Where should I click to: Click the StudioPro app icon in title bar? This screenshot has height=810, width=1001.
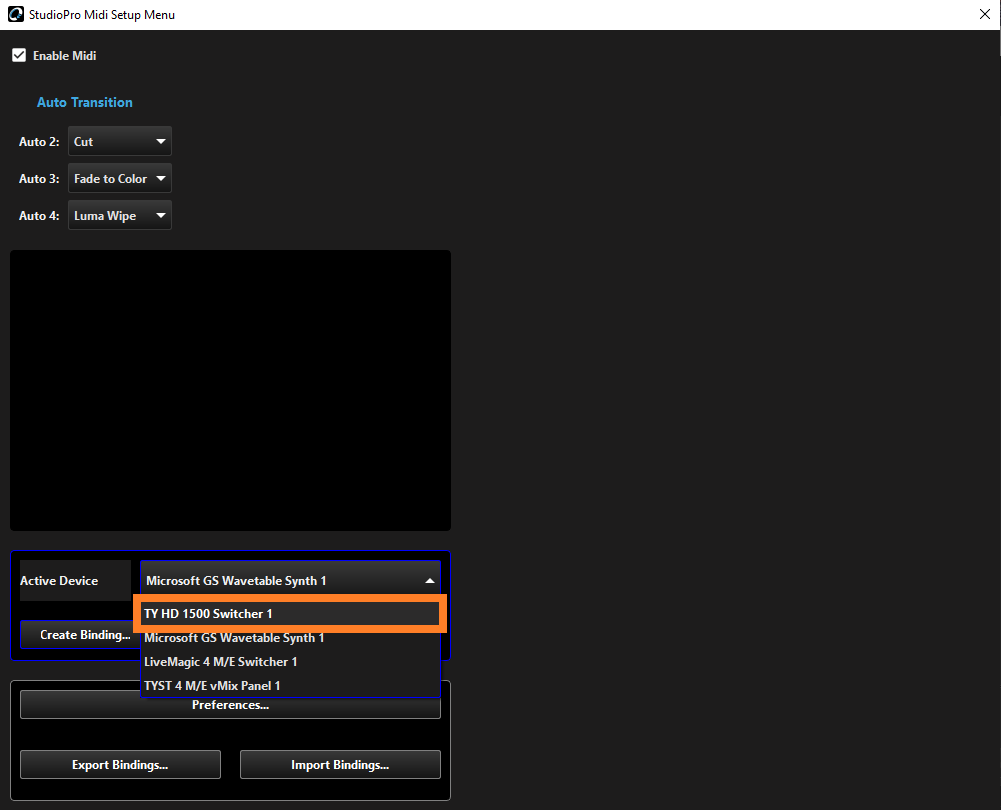click(x=15, y=14)
